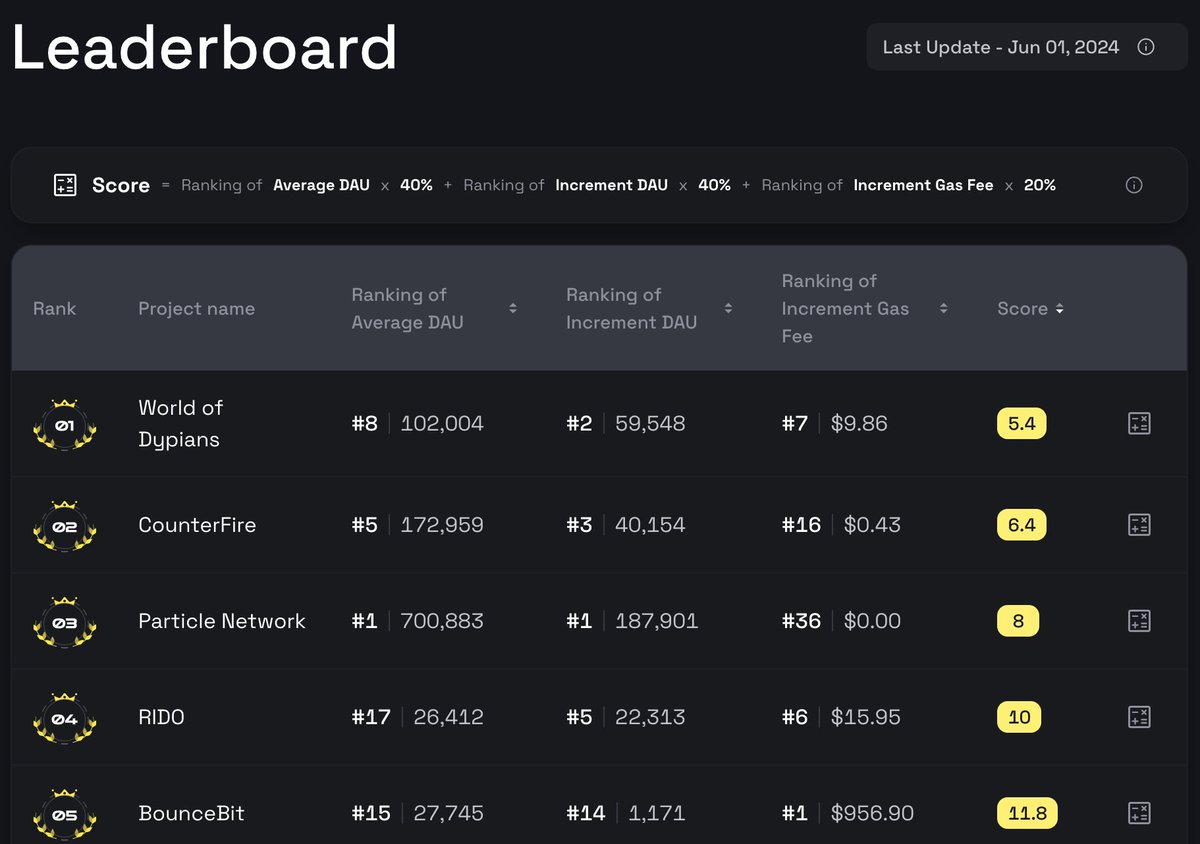The width and height of the screenshot is (1200, 844).
Task: Click Increment Gas Fee in the score formula
Action: tap(923, 185)
